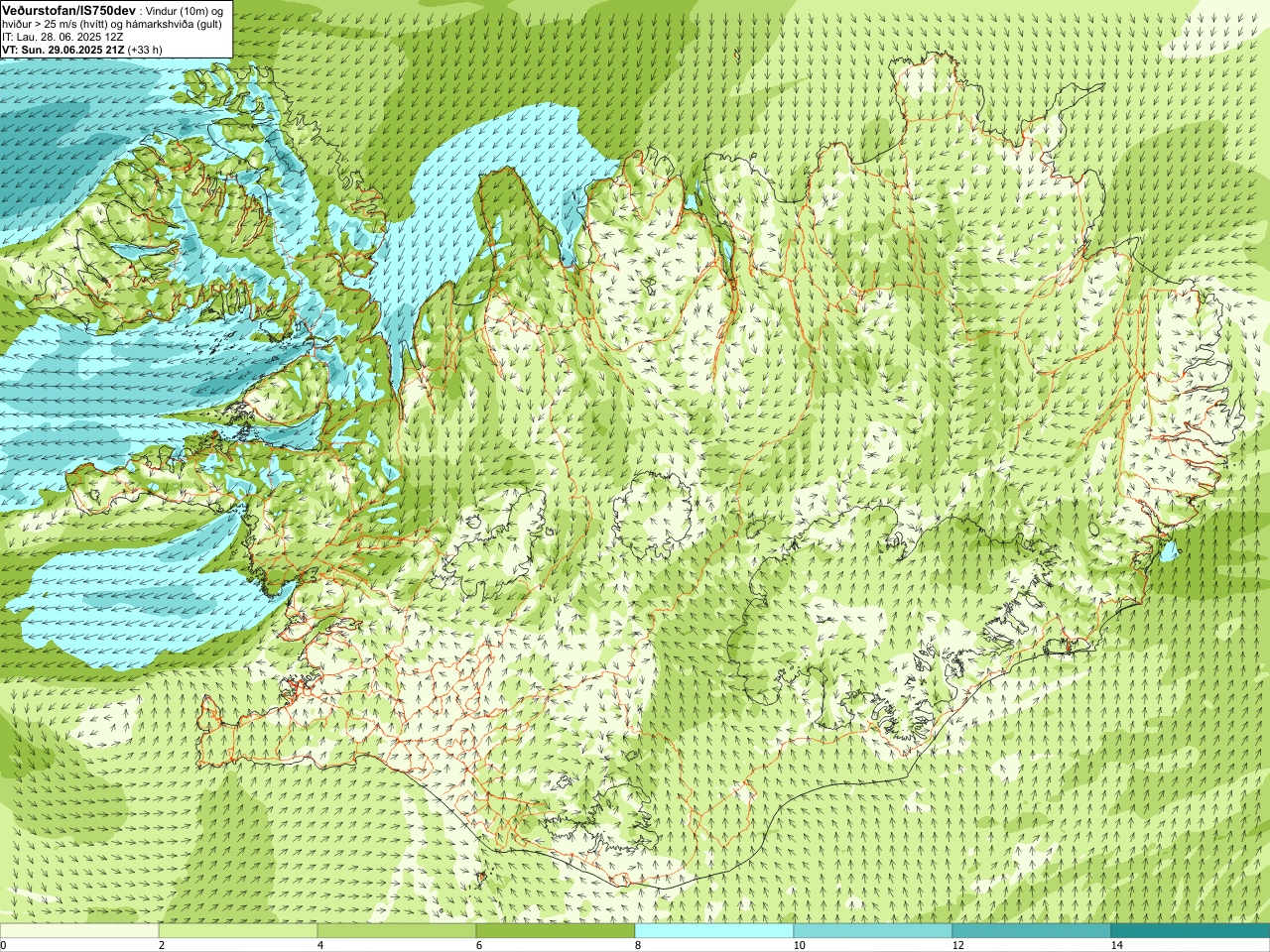Click the legend label '8'
The width and height of the screenshot is (1270, 952).
[638, 945]
